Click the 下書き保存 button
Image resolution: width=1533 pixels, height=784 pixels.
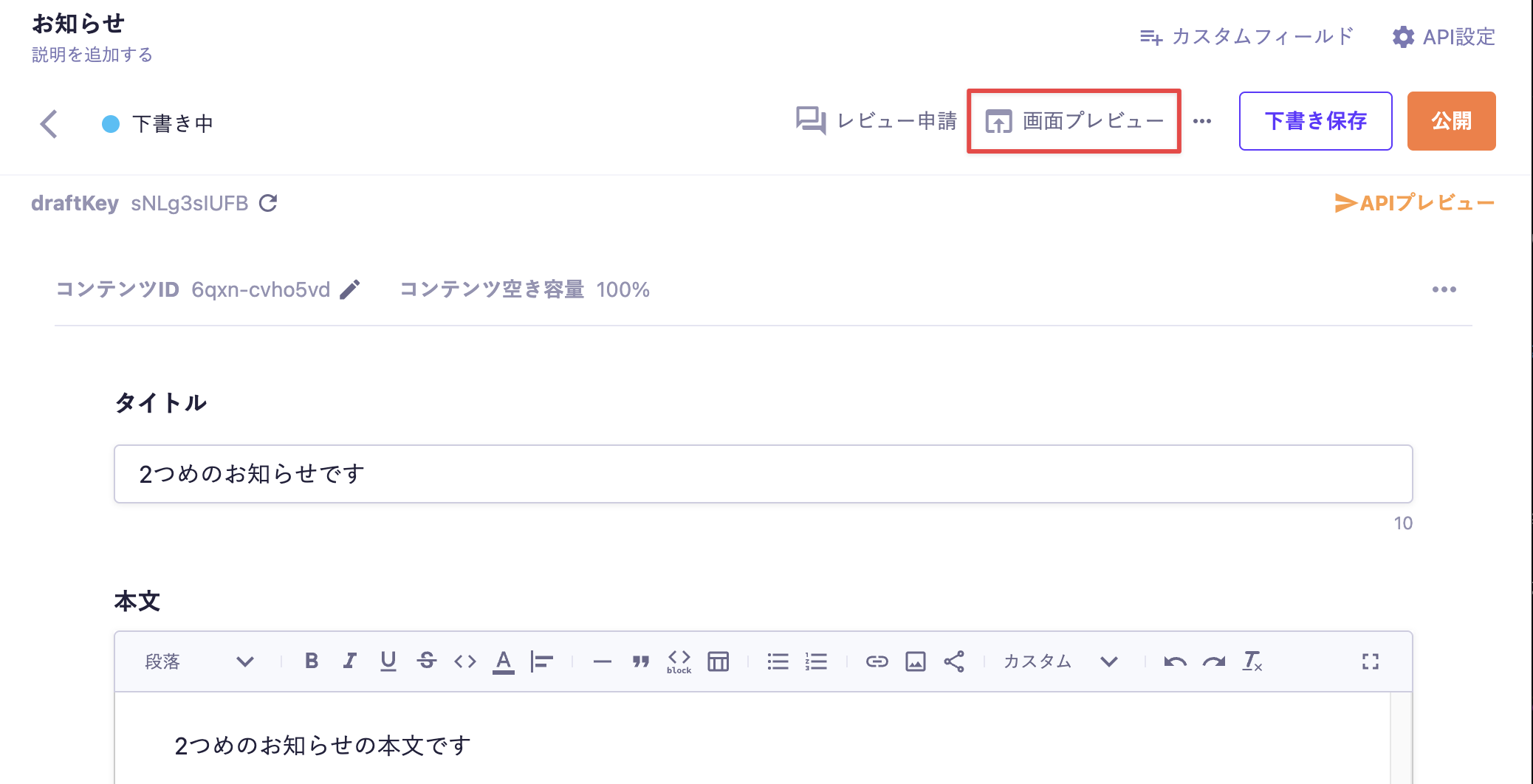click(x=1315, y=121)
